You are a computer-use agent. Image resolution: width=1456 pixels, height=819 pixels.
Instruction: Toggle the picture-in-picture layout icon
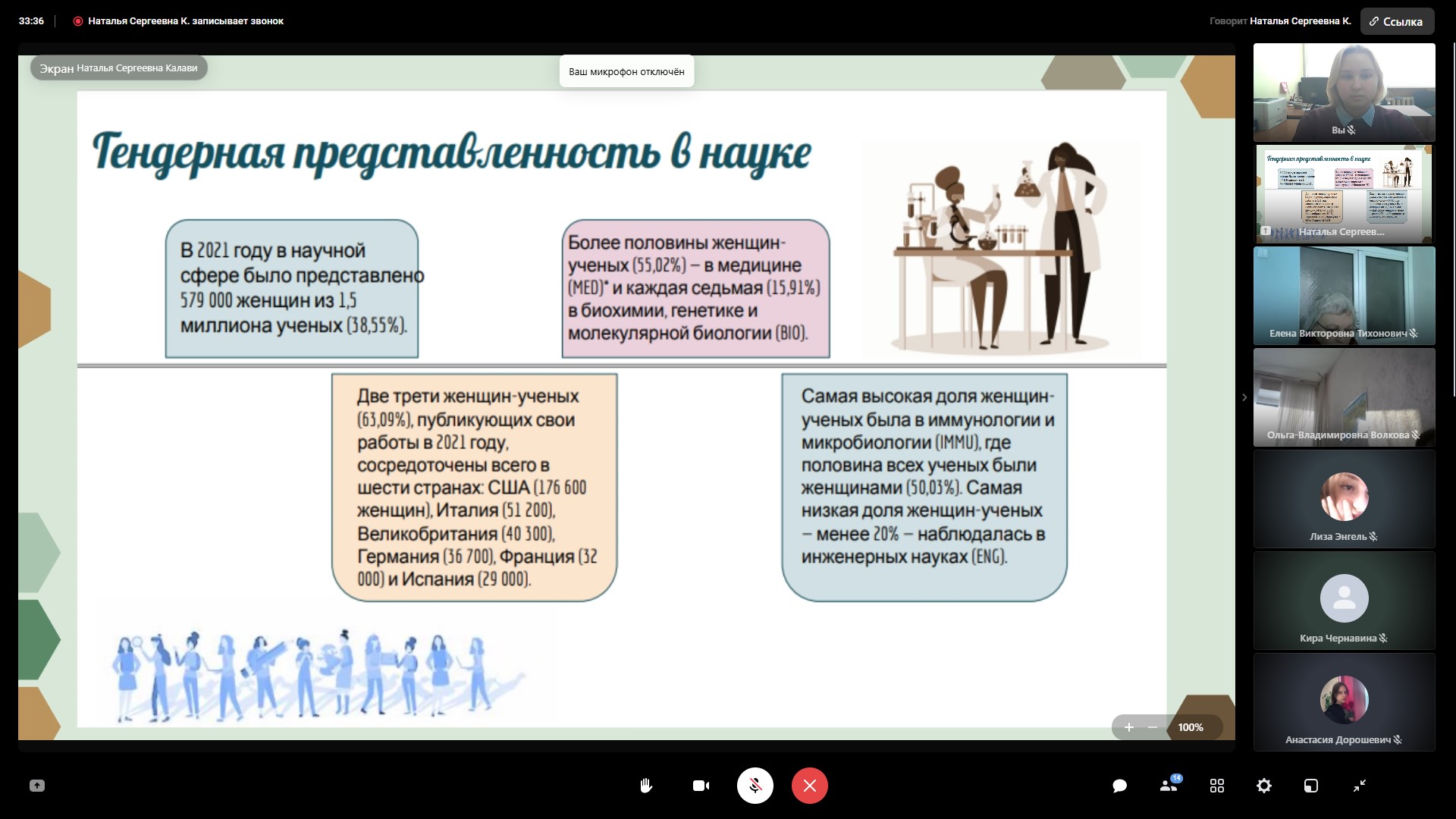[x=1311, y=786]
